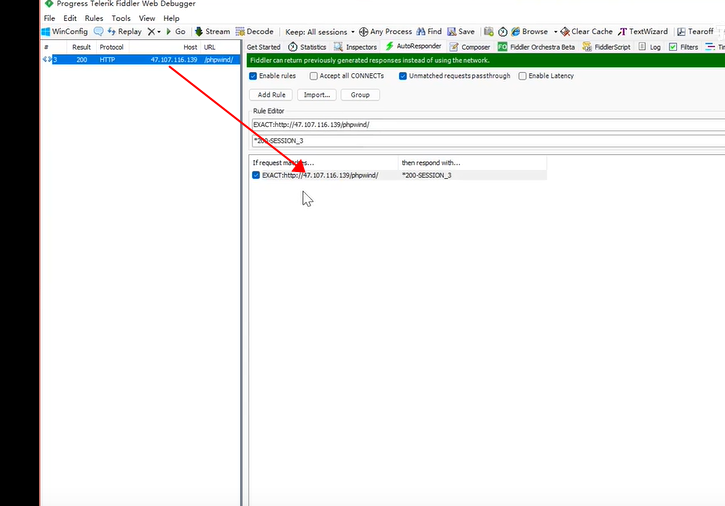Click the Go resume button
The image size is (725, 506).
pyautogui.click(x=176, y=31)
